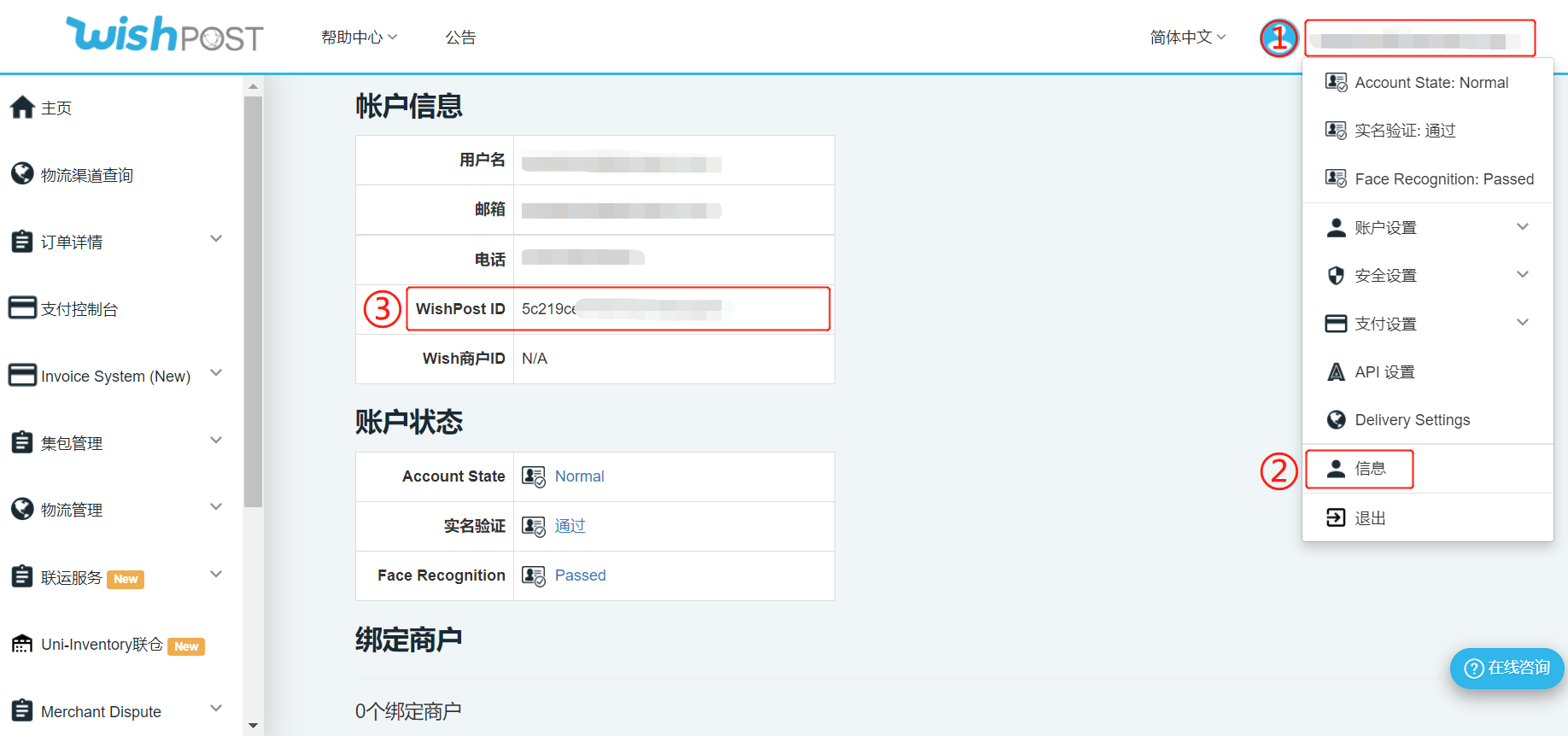Click the 通过 verification link
1568x736 pixels.
[570, 526]
